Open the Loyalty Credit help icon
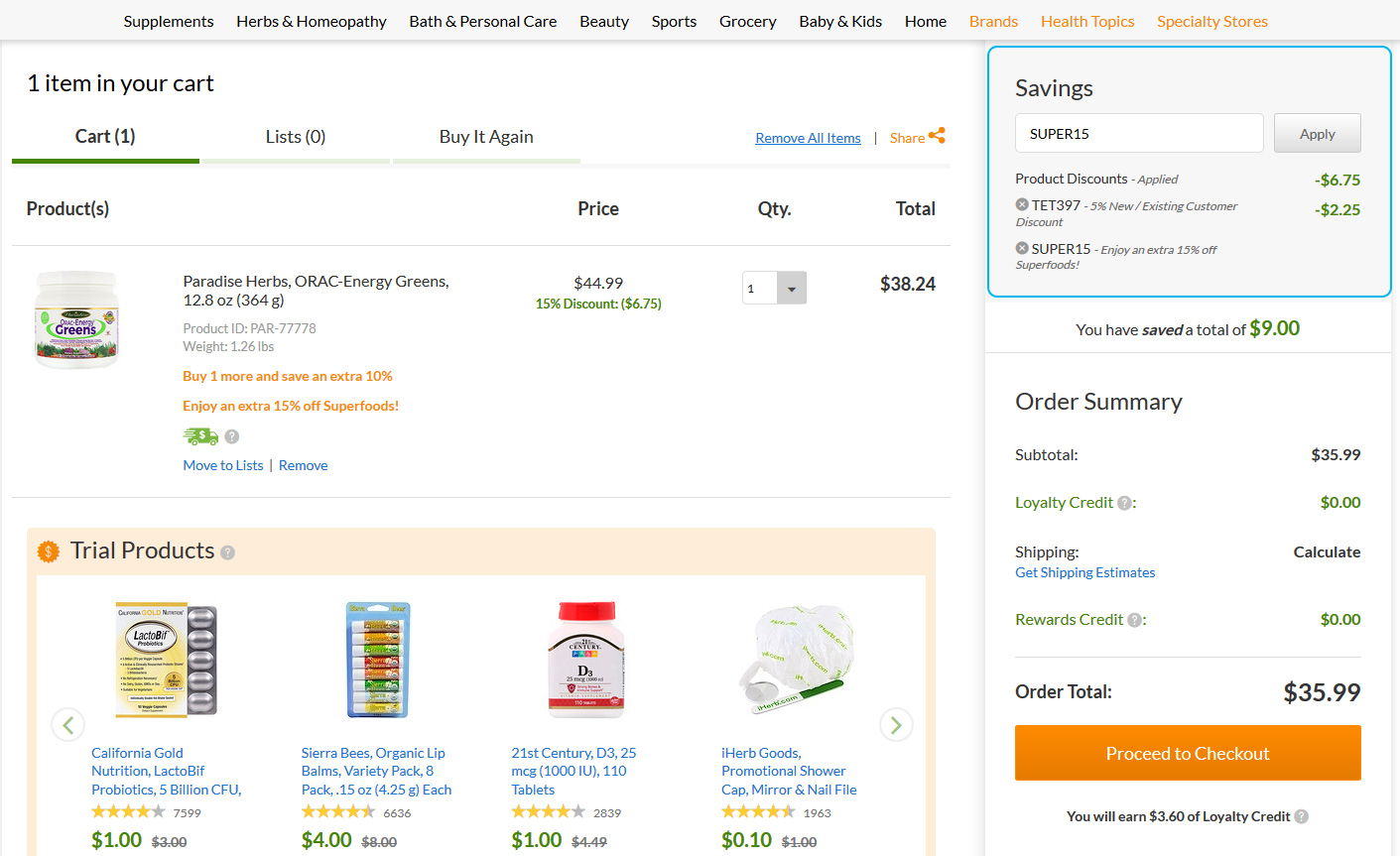 click(1124, 503)
